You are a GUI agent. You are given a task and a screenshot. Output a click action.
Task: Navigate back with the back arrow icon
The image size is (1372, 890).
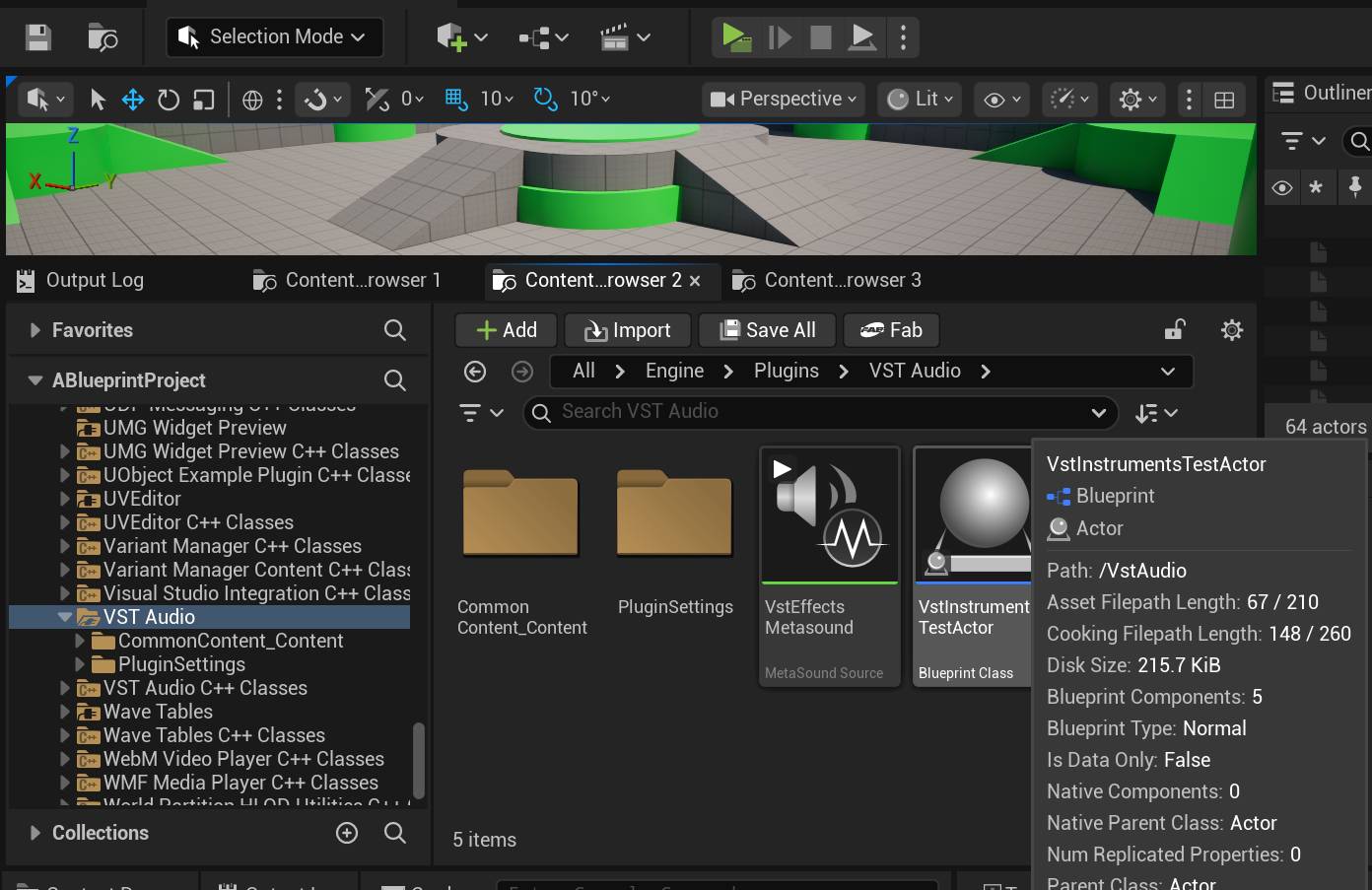click(475, 372)
